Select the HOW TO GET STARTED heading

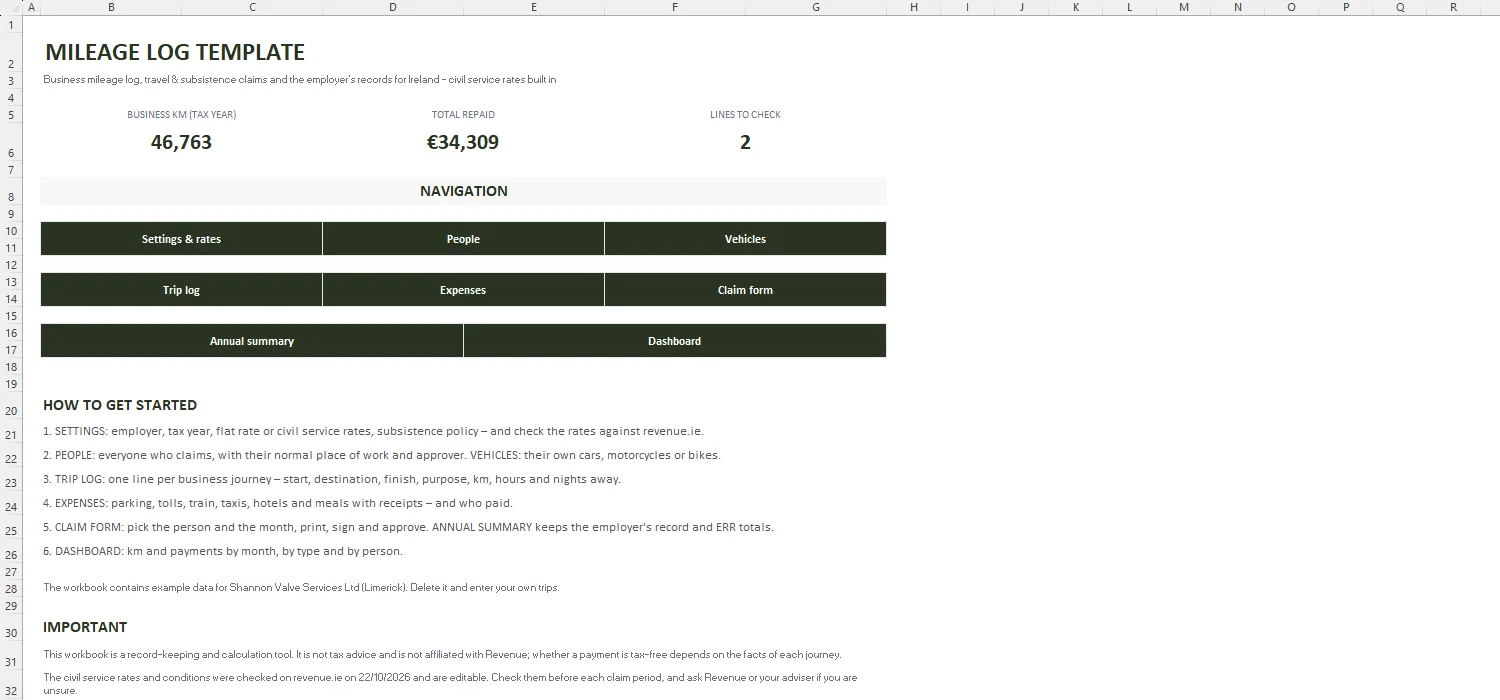(120, 405)
